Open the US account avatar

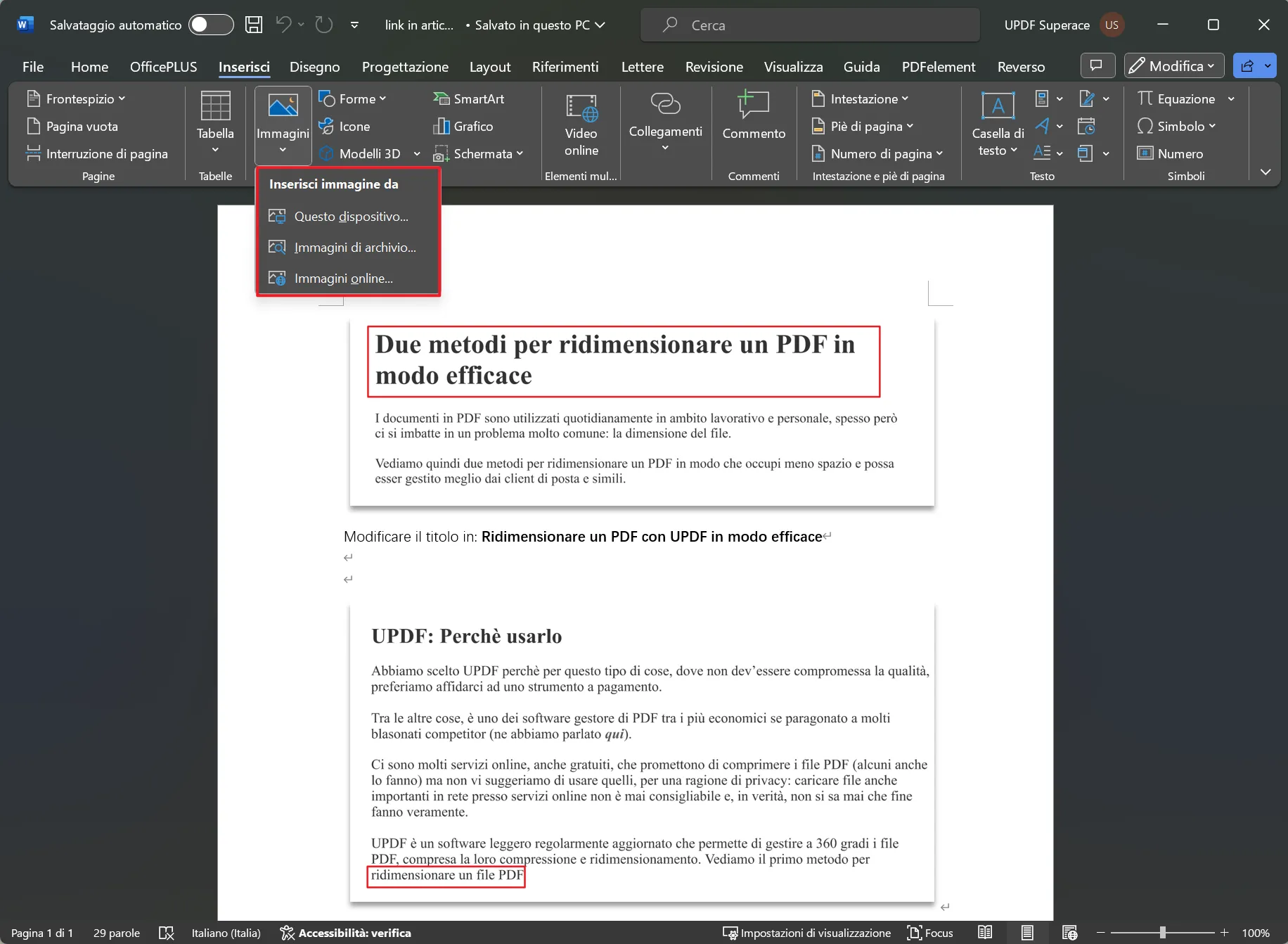tap(1111, 25)
